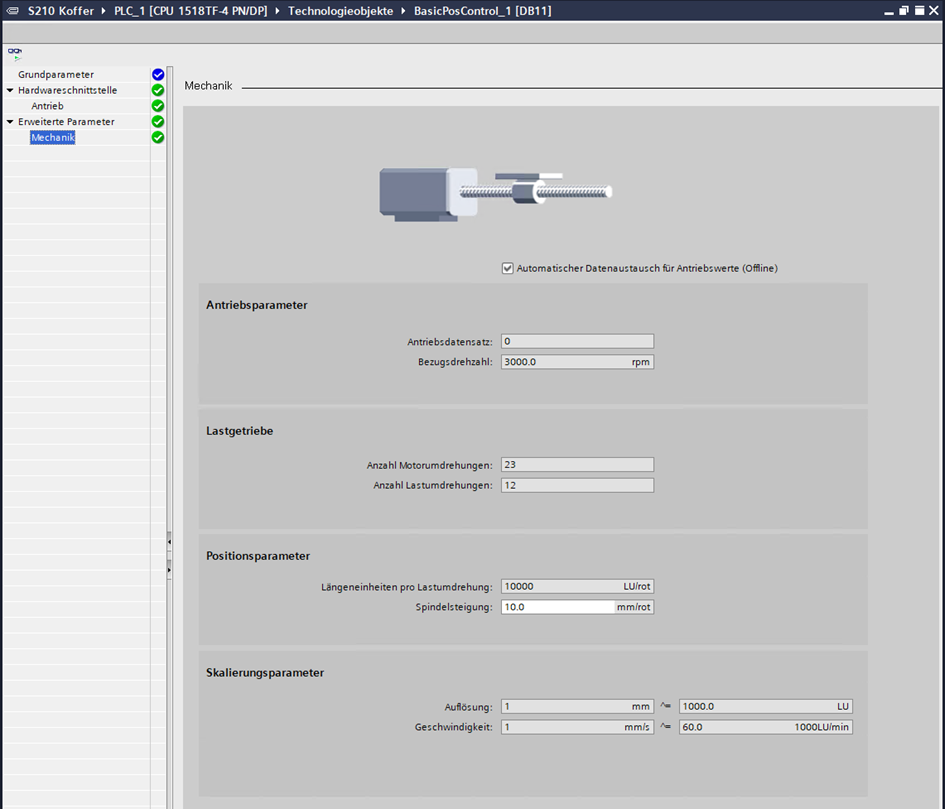Click green status icon next to Mechanik
Screen dimensions: 945x809
coord(158,138)
